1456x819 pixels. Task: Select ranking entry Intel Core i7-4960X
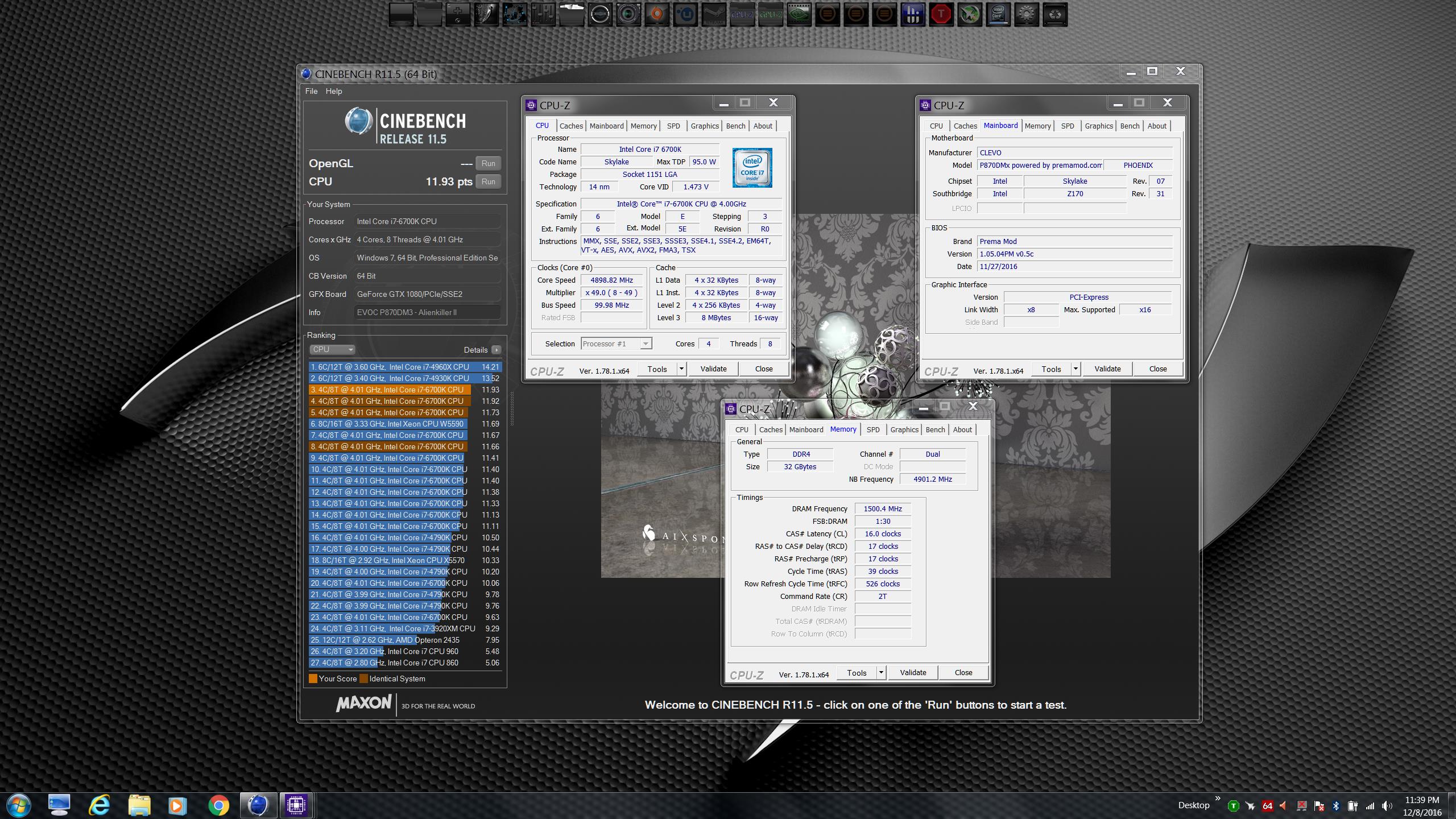(x=405, y=367)
